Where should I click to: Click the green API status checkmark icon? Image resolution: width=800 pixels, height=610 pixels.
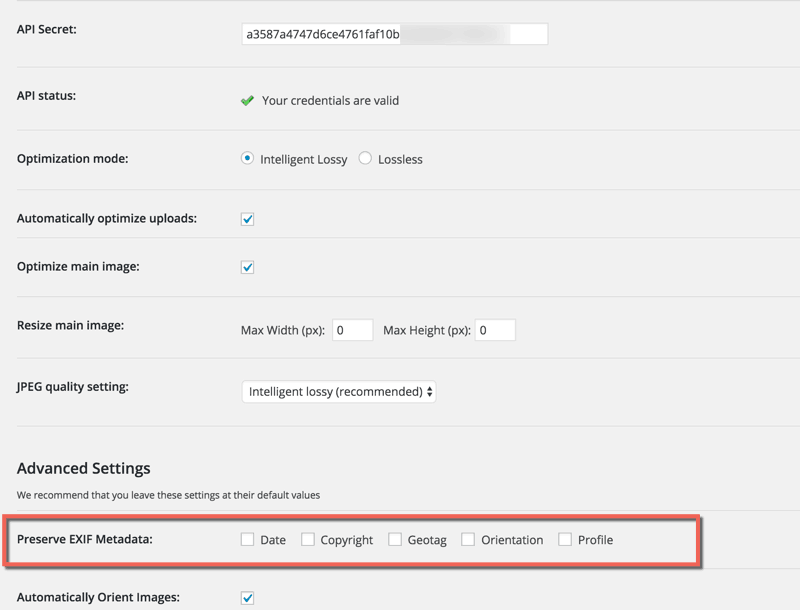[247, 101]
